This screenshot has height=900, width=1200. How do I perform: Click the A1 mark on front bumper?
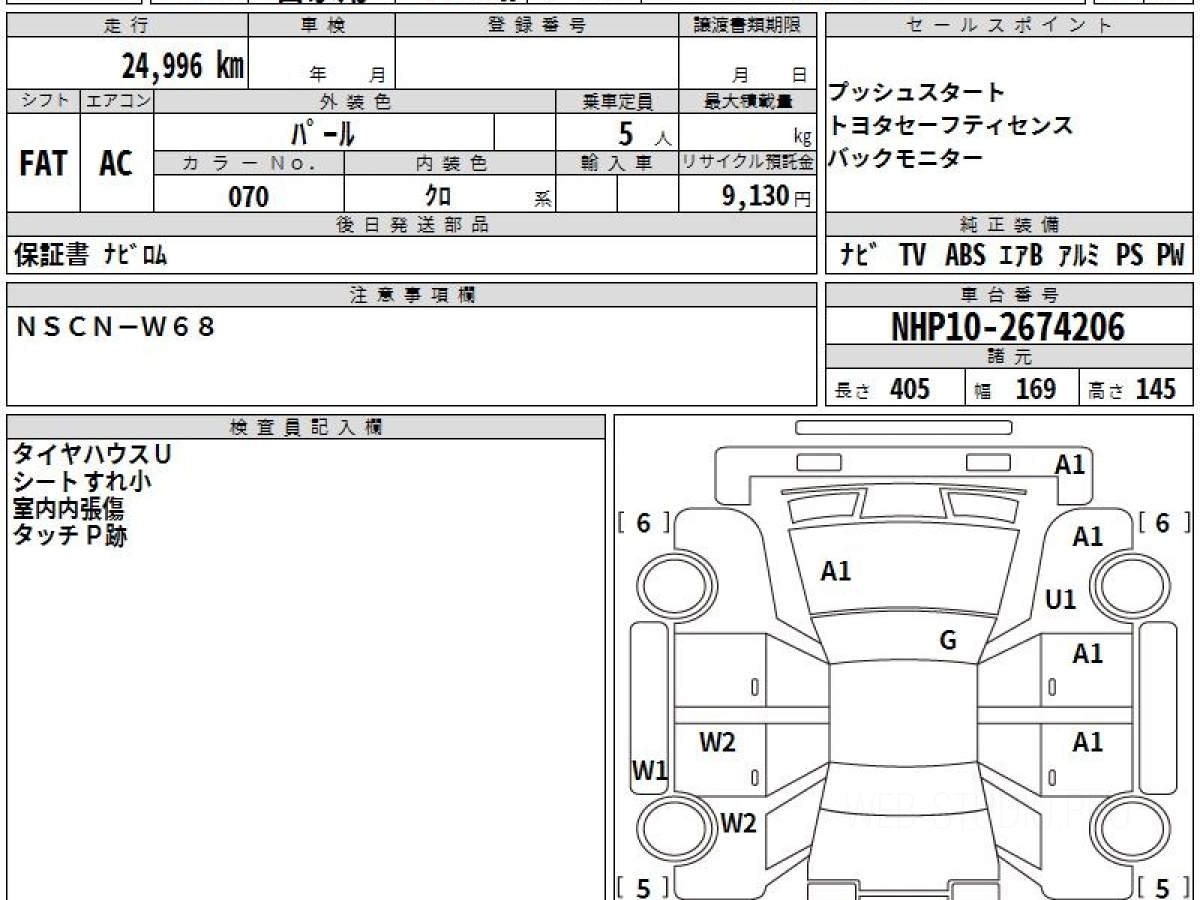[1070, 465]
